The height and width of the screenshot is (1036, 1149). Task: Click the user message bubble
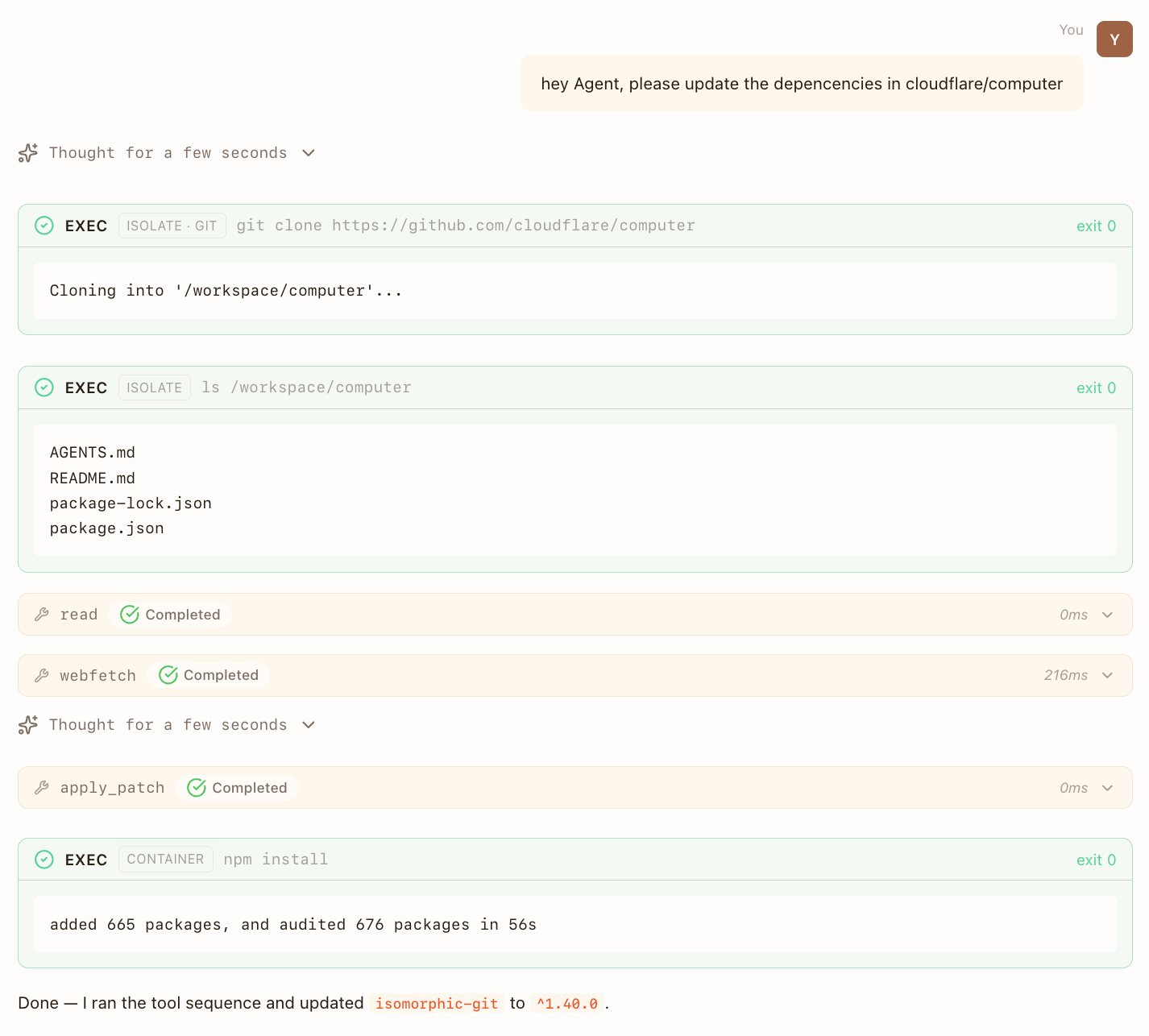tap(802, 83)
